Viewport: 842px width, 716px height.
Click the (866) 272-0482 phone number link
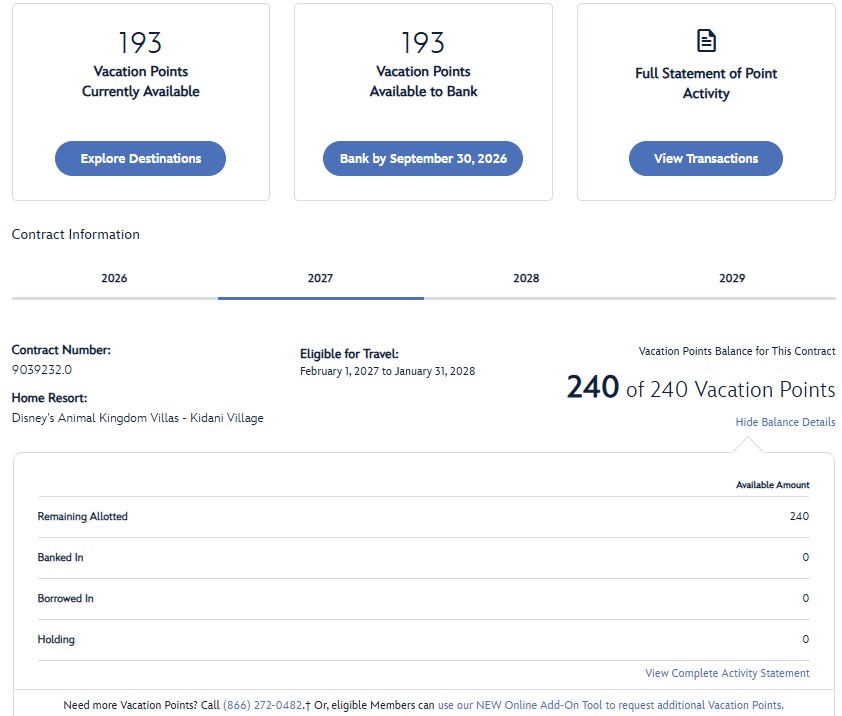point(262,705)
